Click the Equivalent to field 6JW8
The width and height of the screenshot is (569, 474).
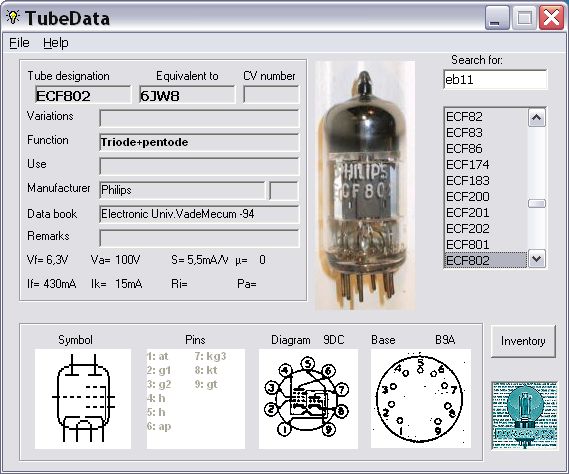click(x=187, y=95)
